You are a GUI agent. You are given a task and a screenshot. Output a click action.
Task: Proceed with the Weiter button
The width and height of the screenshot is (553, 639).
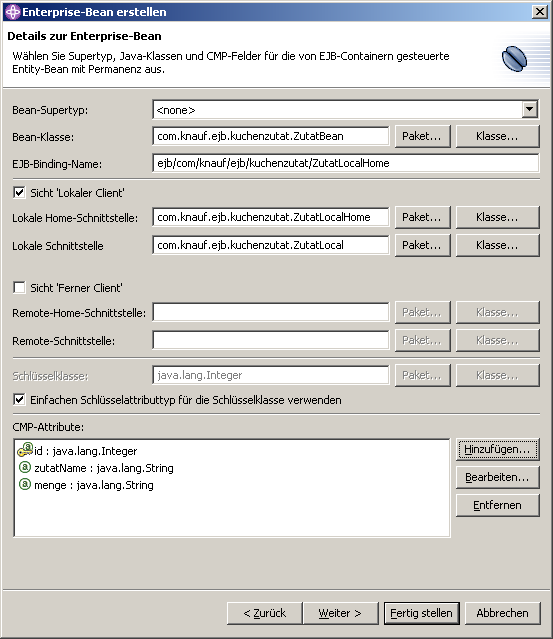[x=340, y=613]
